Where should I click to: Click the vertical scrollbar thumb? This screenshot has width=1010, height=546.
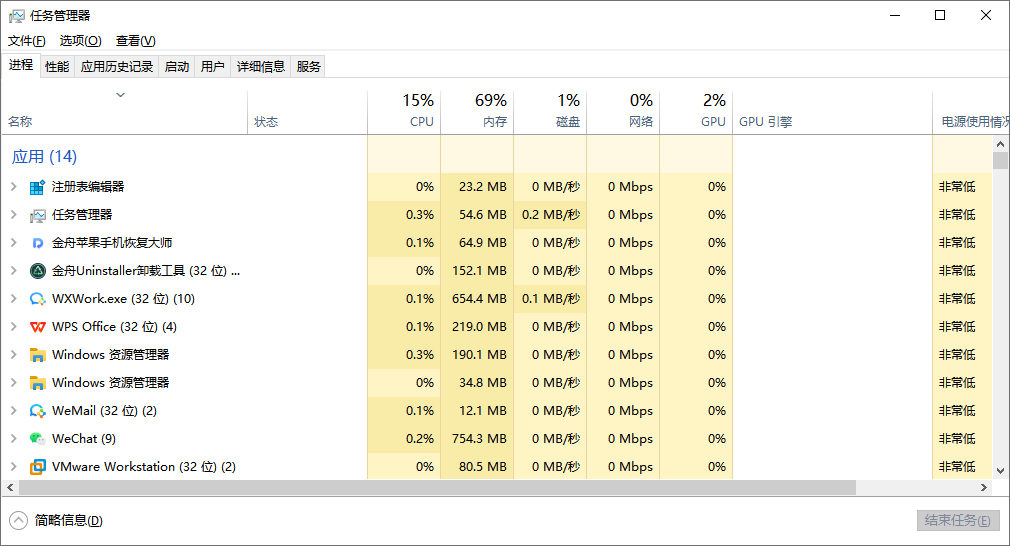tap(1000, 160)
